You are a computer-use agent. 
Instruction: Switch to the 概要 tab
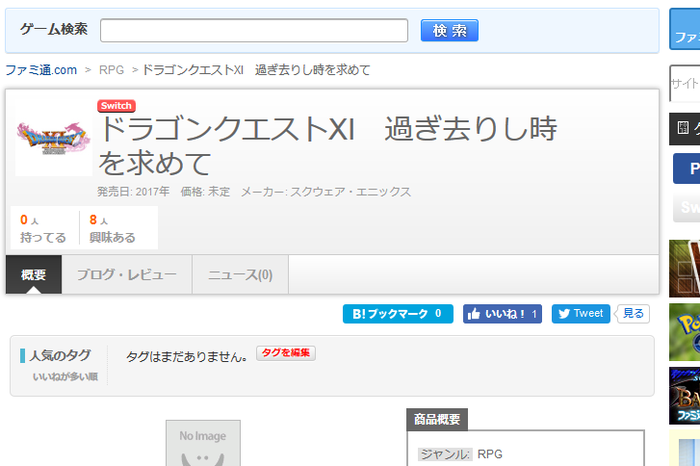[x=33, y=275]
